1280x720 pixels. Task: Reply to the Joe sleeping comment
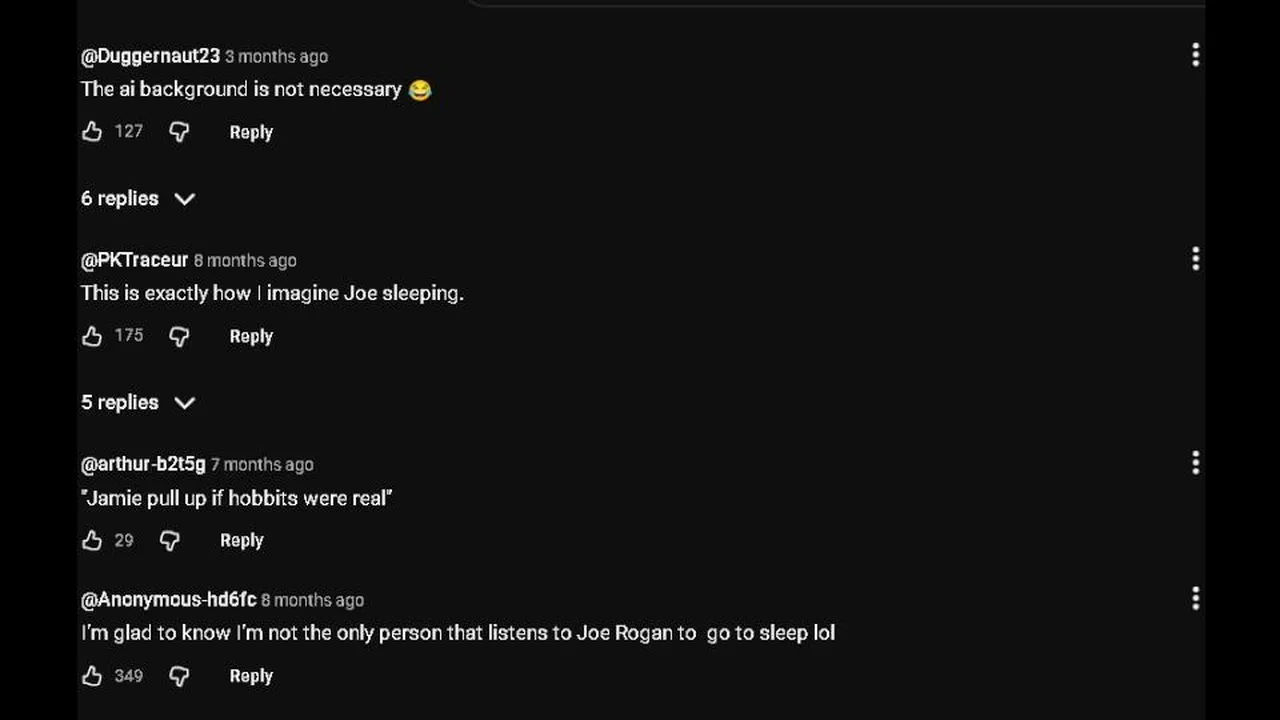tap(251, 336)
